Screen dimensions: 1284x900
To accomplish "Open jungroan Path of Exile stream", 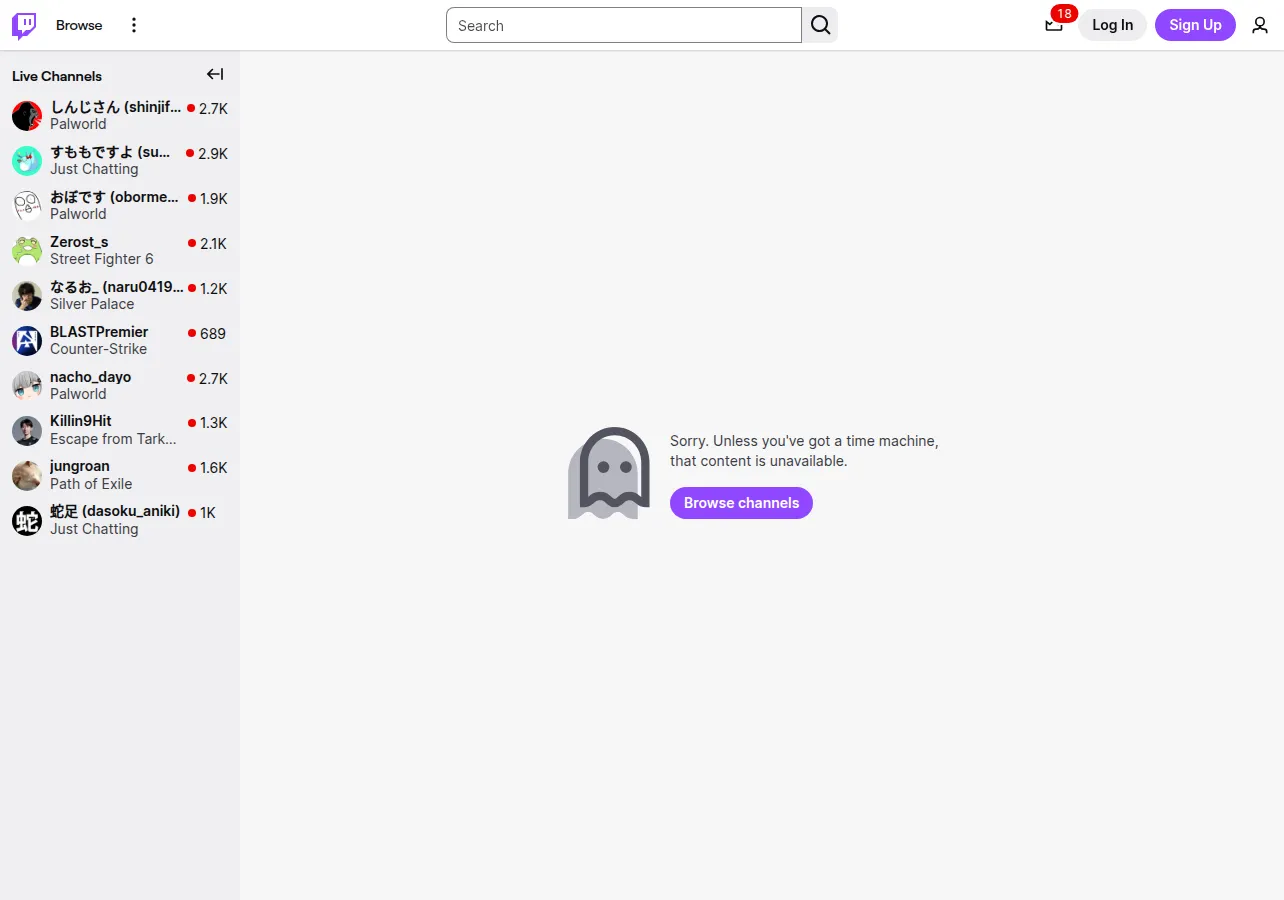I will coord(120,475).
